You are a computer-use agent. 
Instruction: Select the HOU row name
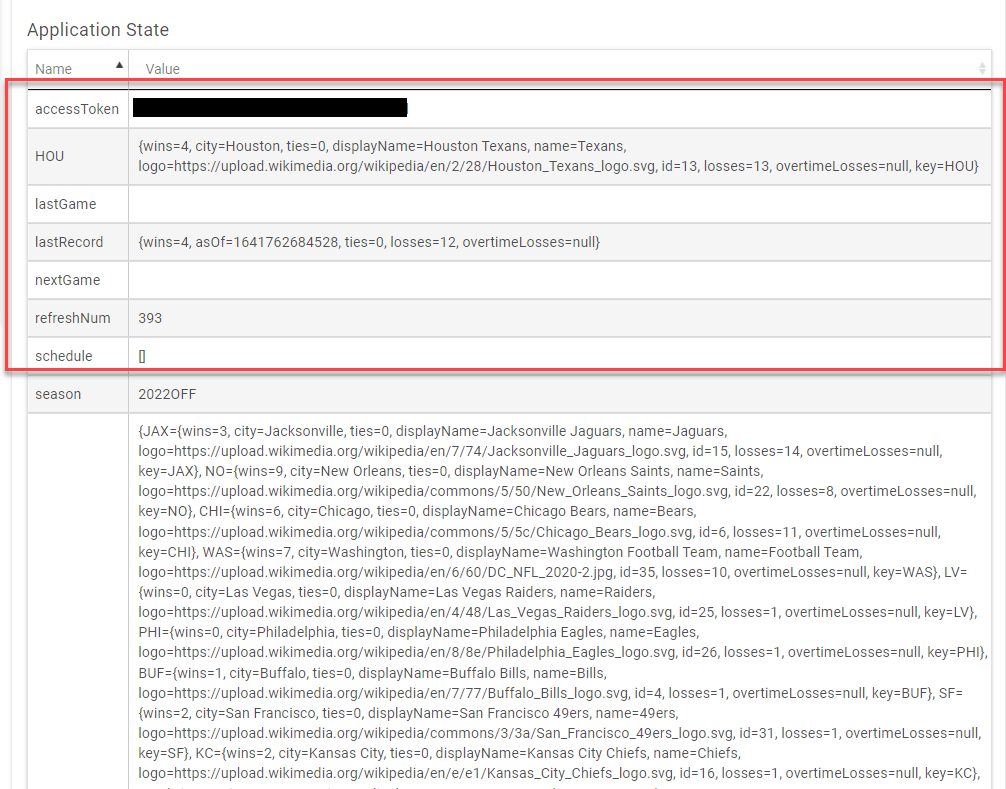[49, 156]
